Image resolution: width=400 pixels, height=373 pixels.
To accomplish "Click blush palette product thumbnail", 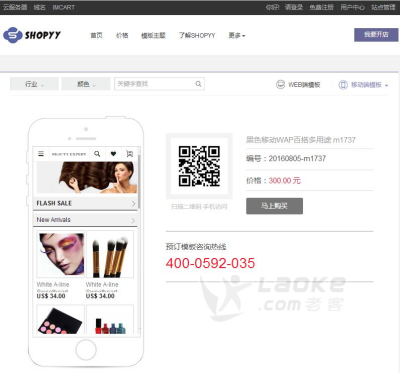I will [60, 320].
